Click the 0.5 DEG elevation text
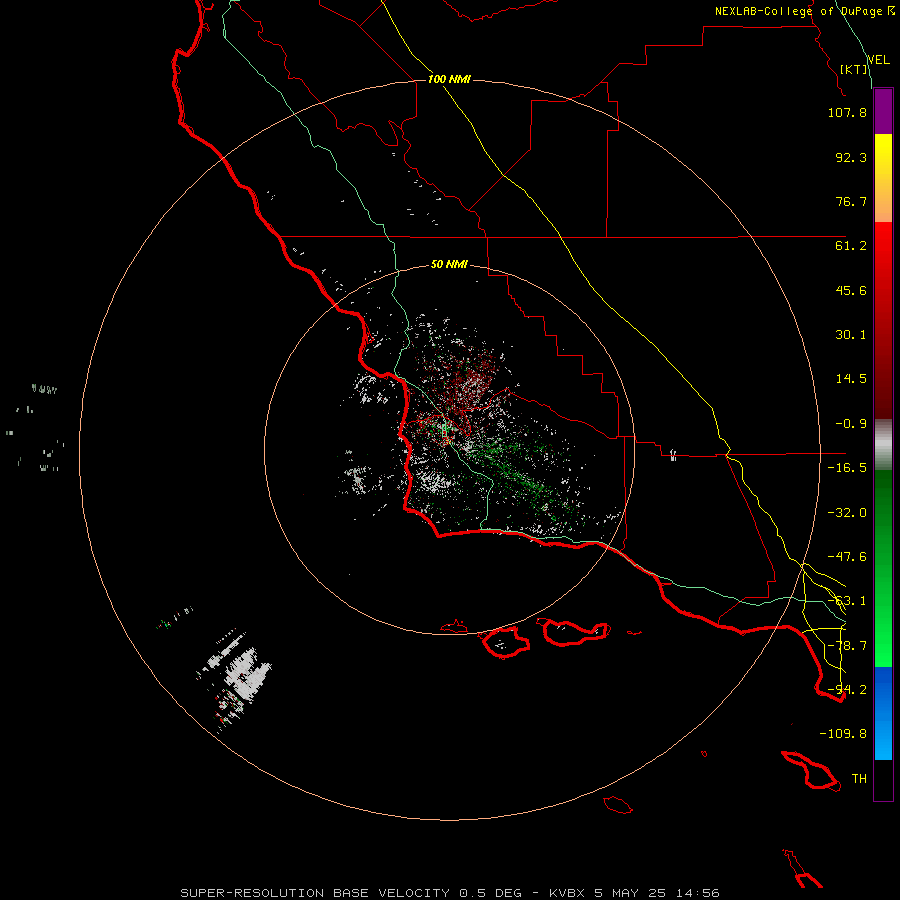 tap(491, 893)
